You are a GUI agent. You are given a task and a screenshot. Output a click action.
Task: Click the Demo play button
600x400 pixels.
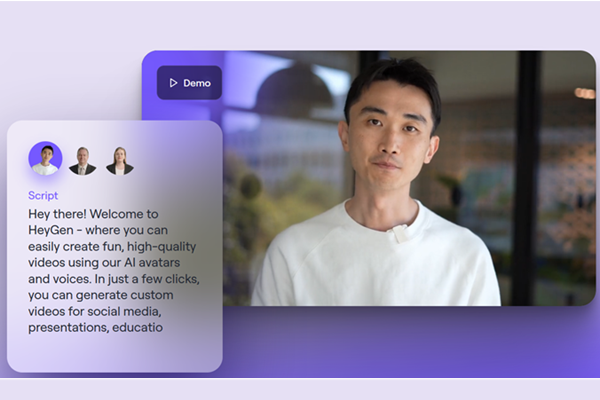tap(189, 83)
